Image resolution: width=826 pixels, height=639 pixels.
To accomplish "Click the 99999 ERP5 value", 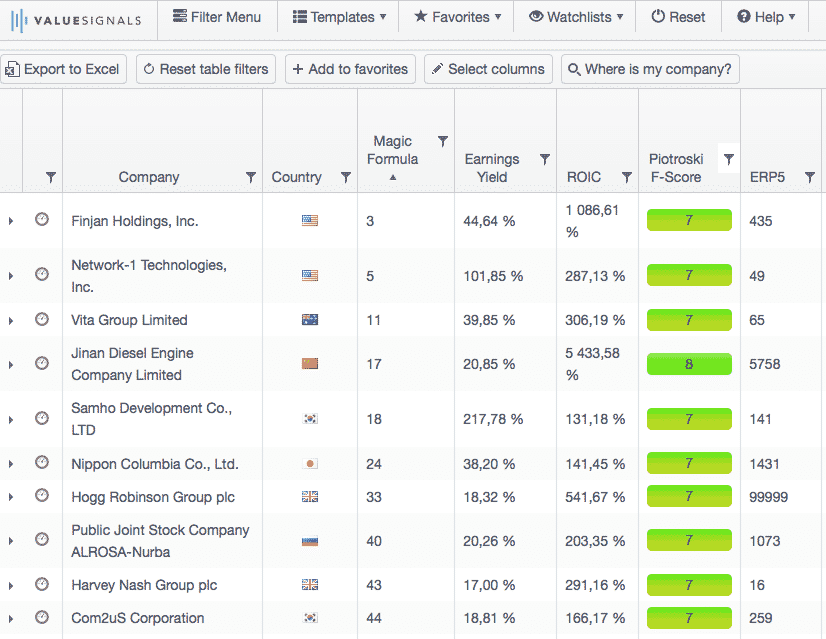I will click(769, 497).
